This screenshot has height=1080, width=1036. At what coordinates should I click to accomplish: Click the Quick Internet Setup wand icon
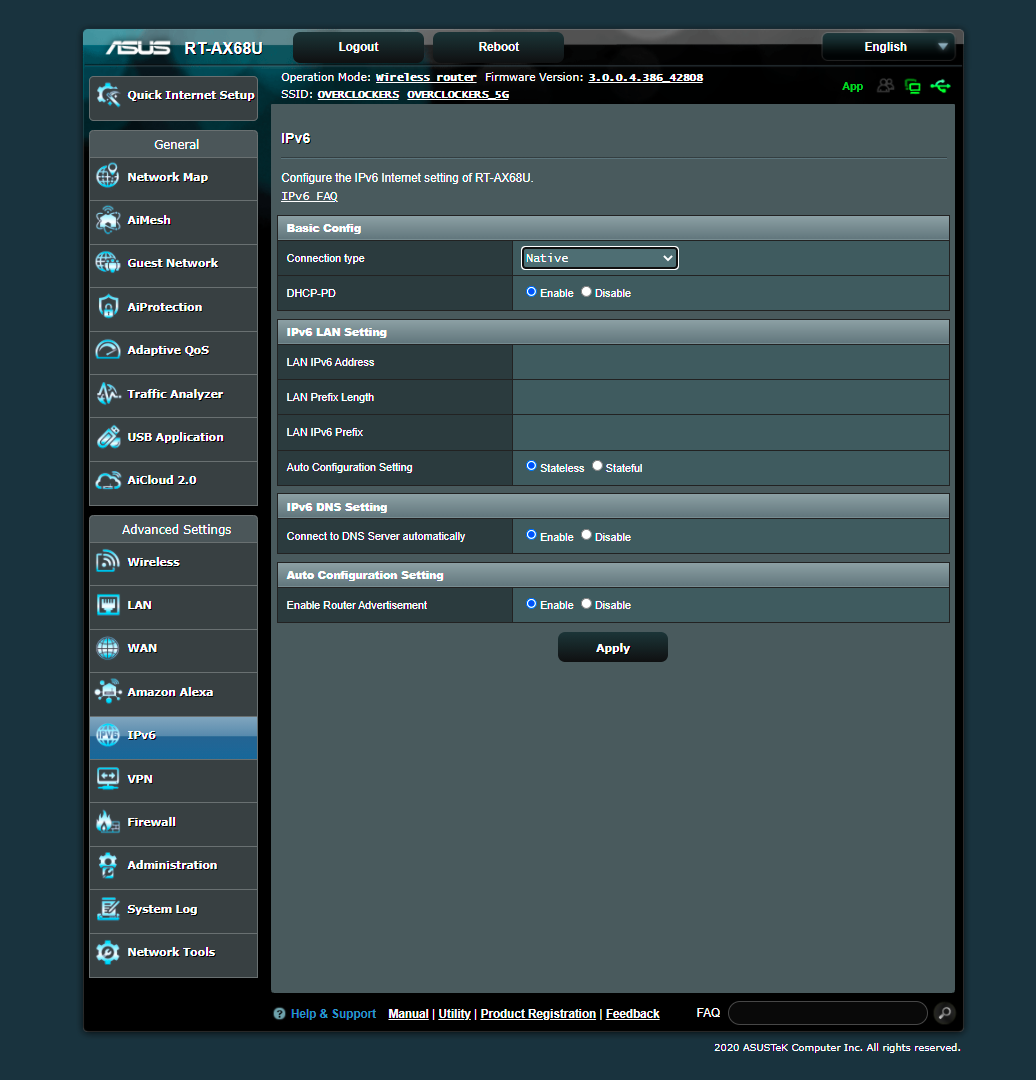[x=108, y=95]
